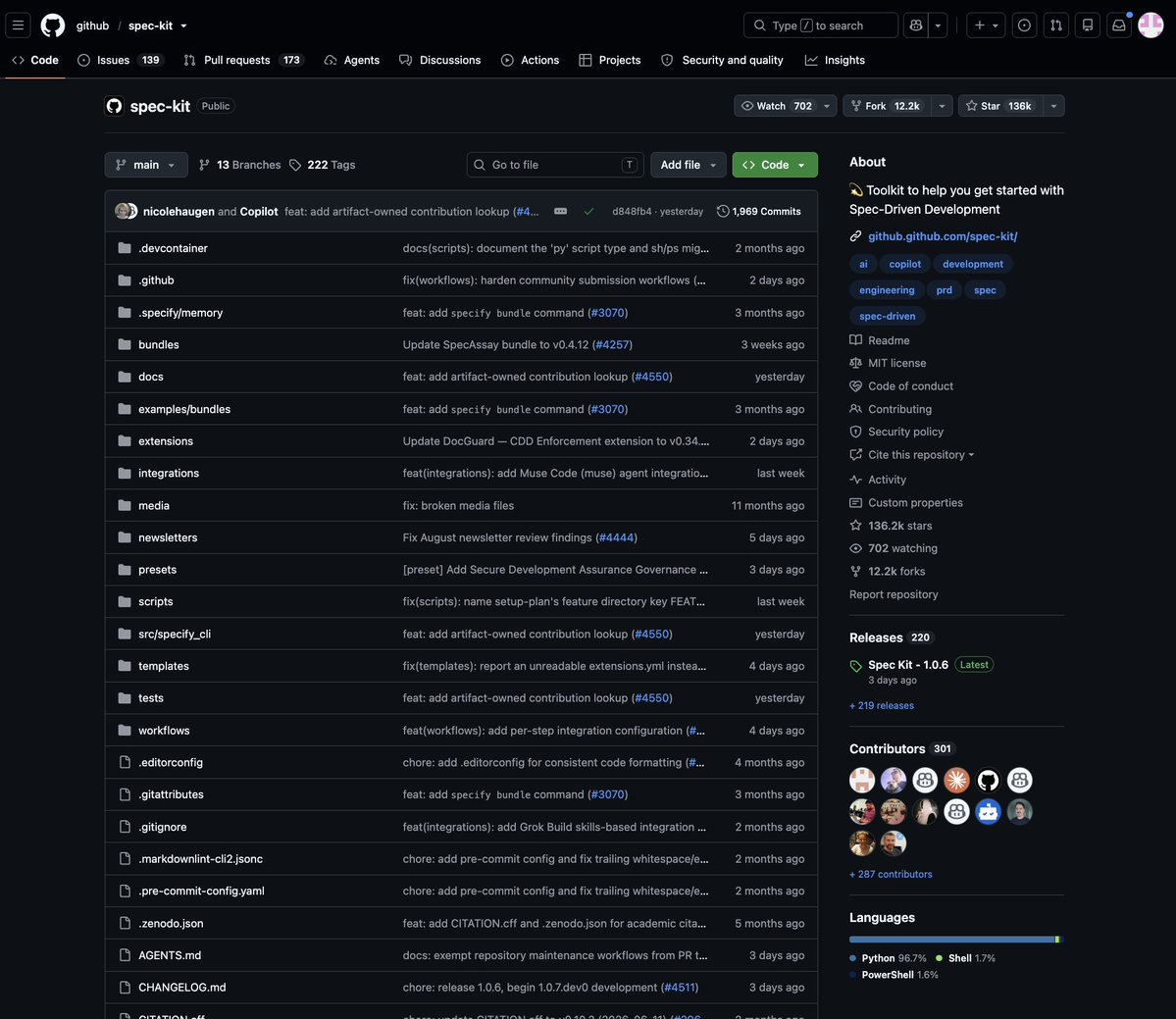Open the create new plus menu

[x=986, y=25]
